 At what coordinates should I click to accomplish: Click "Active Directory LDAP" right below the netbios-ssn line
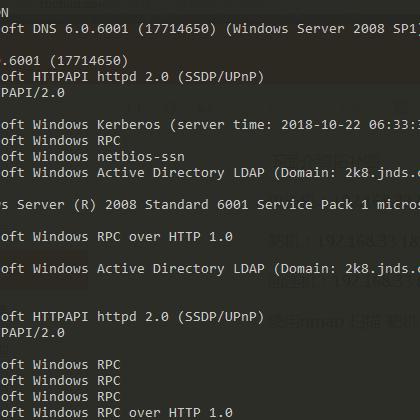pyautogui.click(x=181, y=173)
